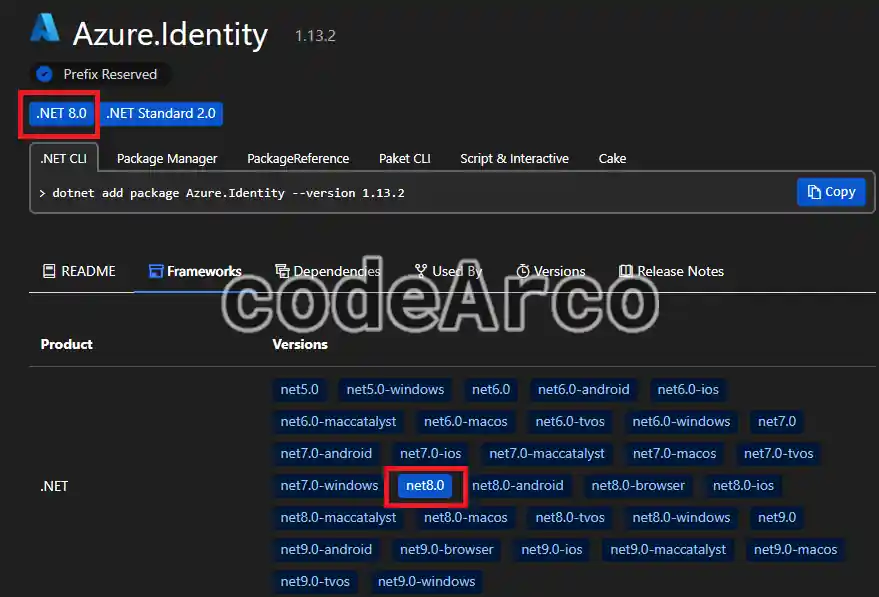Click the net9.0-browser framework tag
Screen dimensions: 879x597
447,549
